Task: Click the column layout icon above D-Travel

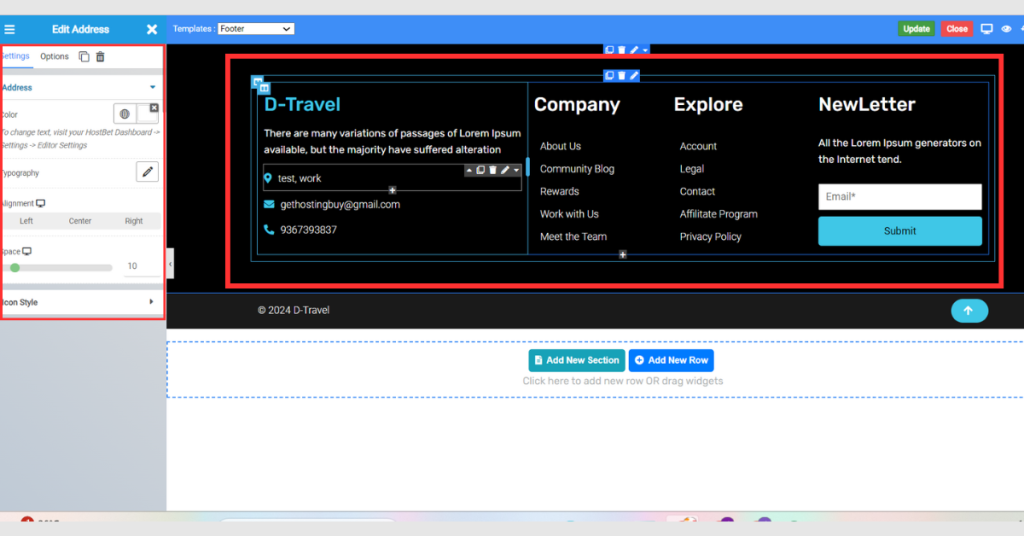Action: pyautogui.click(x=264, y=88)
